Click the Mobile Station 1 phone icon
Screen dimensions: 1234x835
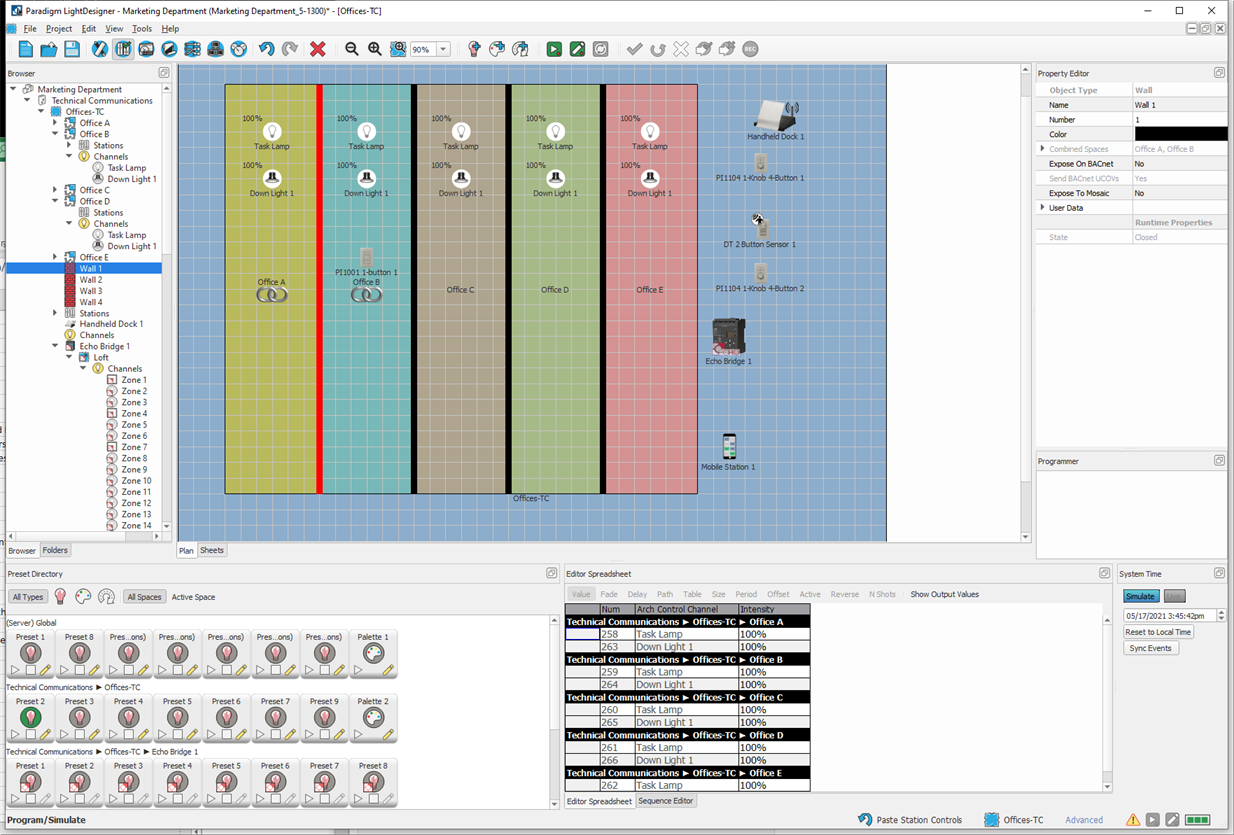[729, 446]
